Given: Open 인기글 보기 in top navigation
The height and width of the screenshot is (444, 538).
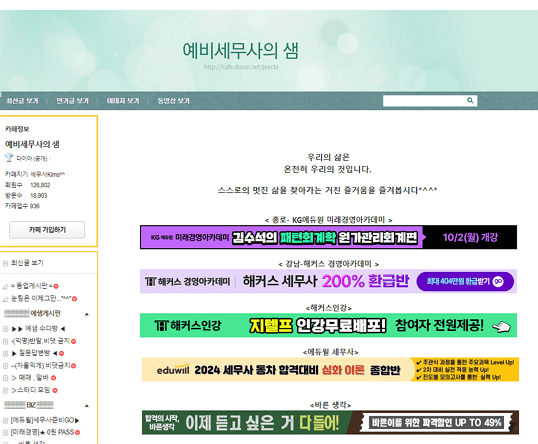Looking at the screenshot, I should click(x=72, y=101).
